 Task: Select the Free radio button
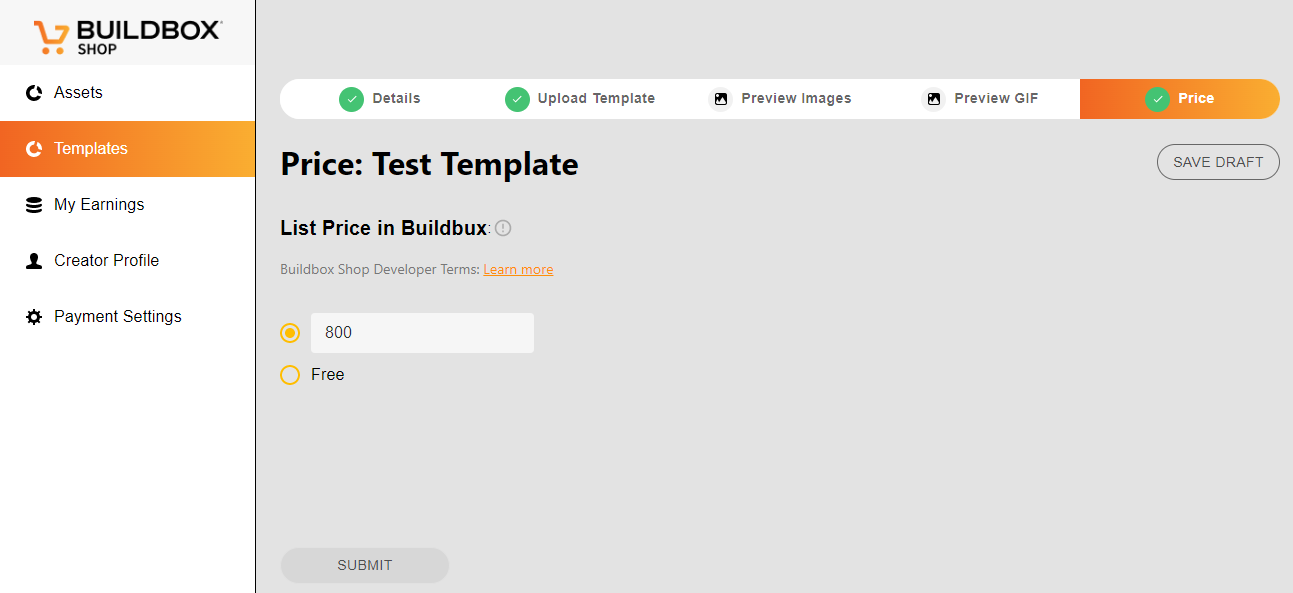click(290, 375)
